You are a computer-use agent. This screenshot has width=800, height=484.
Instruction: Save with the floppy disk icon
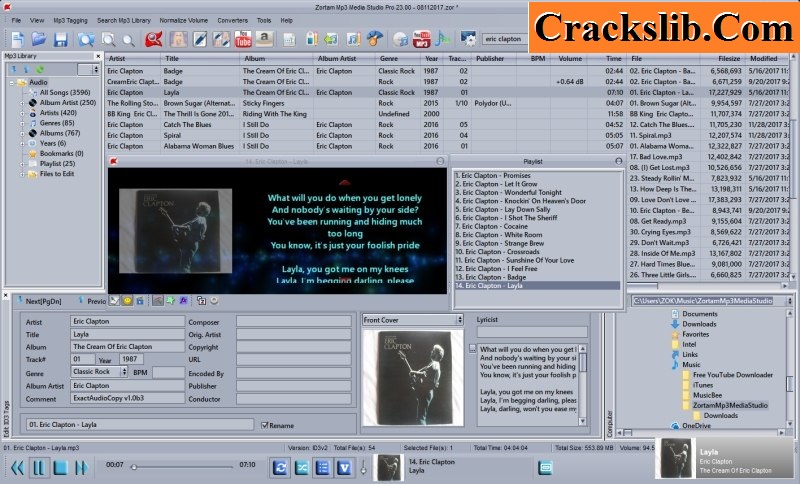point(61,39)
